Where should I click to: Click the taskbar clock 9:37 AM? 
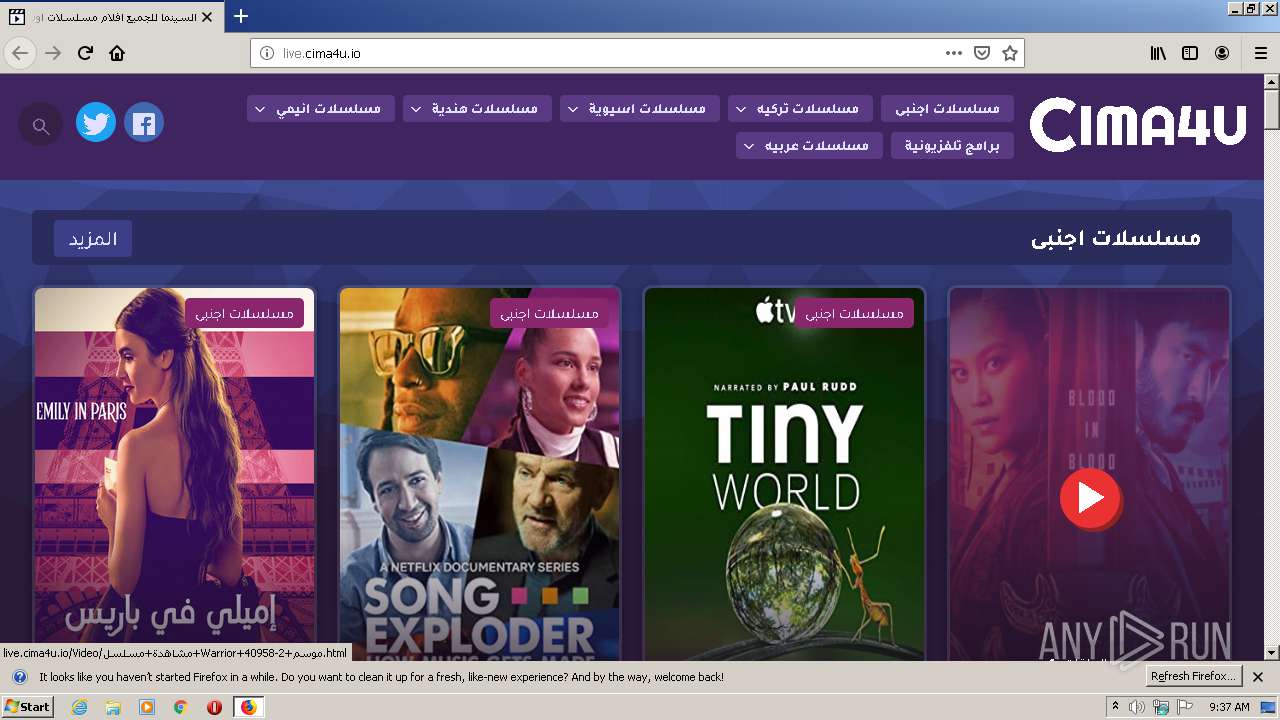click(1229, 707)
